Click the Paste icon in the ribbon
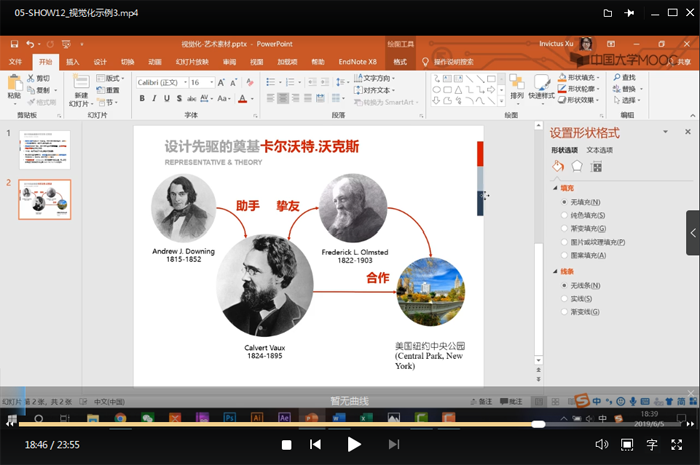This screenshot has height=465, width=700. click(13, 84)
